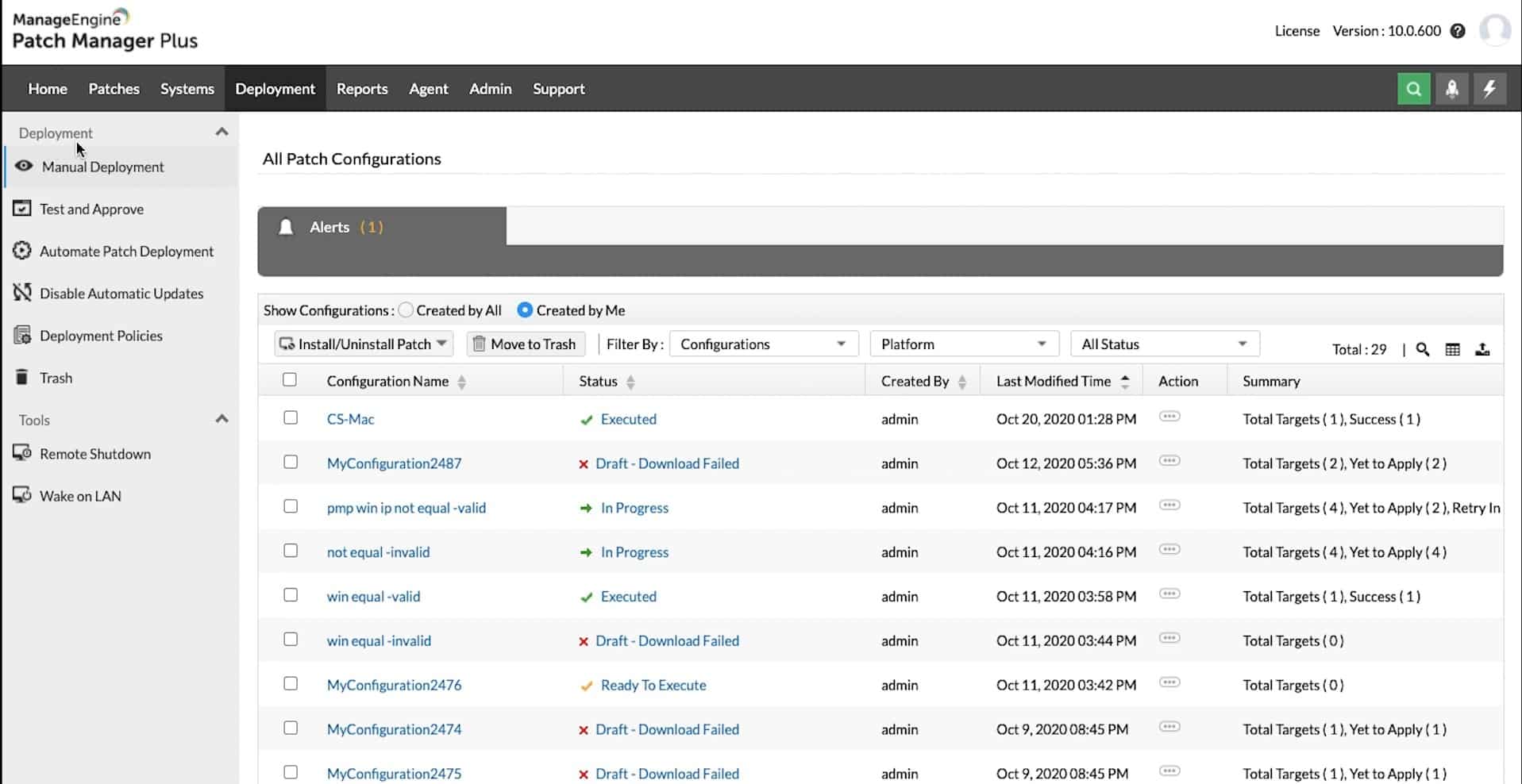Open the Alerts (1) panel tab
This screenshot has height=784, width=1522.
[x=382, y=227]
